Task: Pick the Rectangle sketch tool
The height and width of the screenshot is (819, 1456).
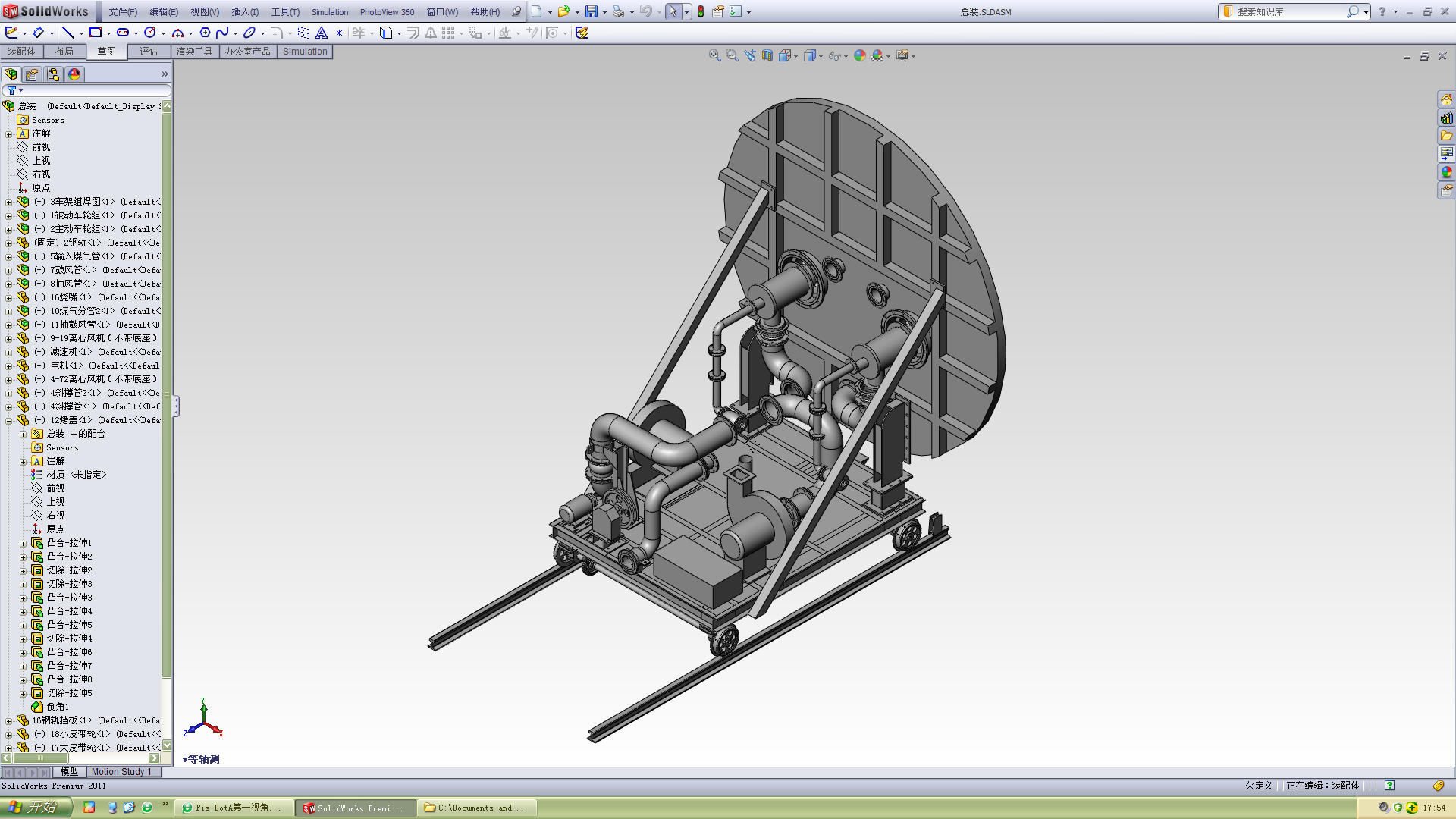Action: click(96, 33)
